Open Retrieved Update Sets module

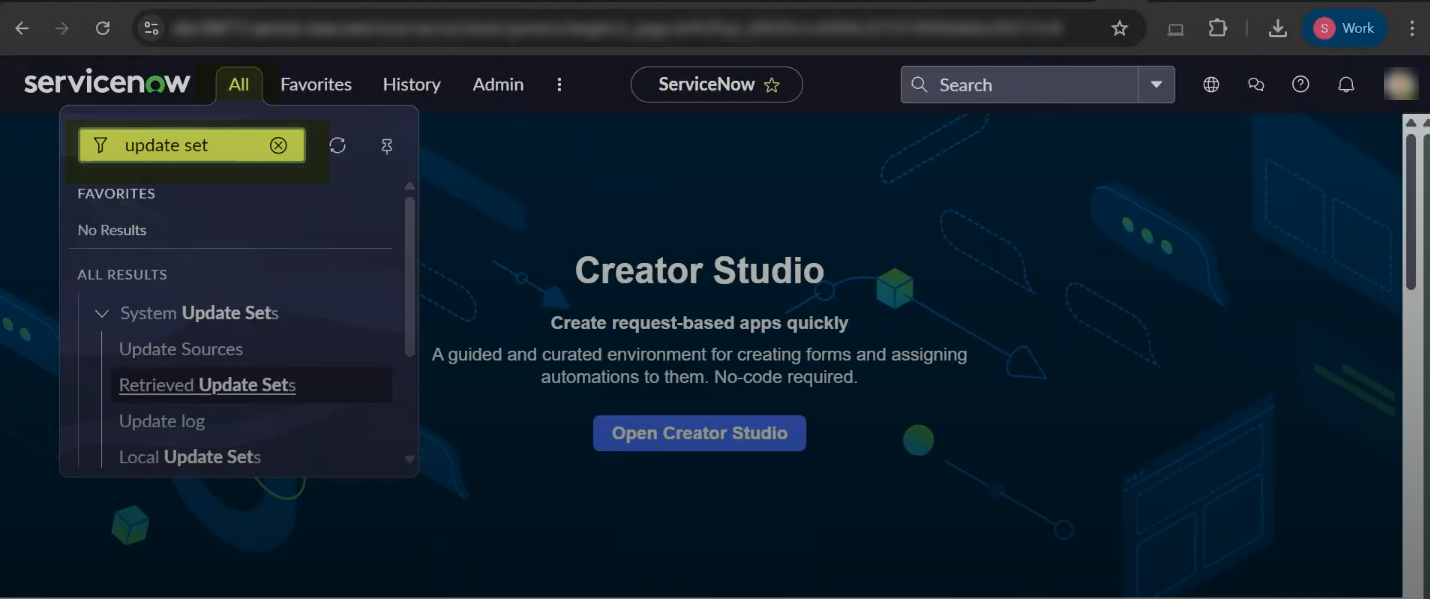point(207,385)
